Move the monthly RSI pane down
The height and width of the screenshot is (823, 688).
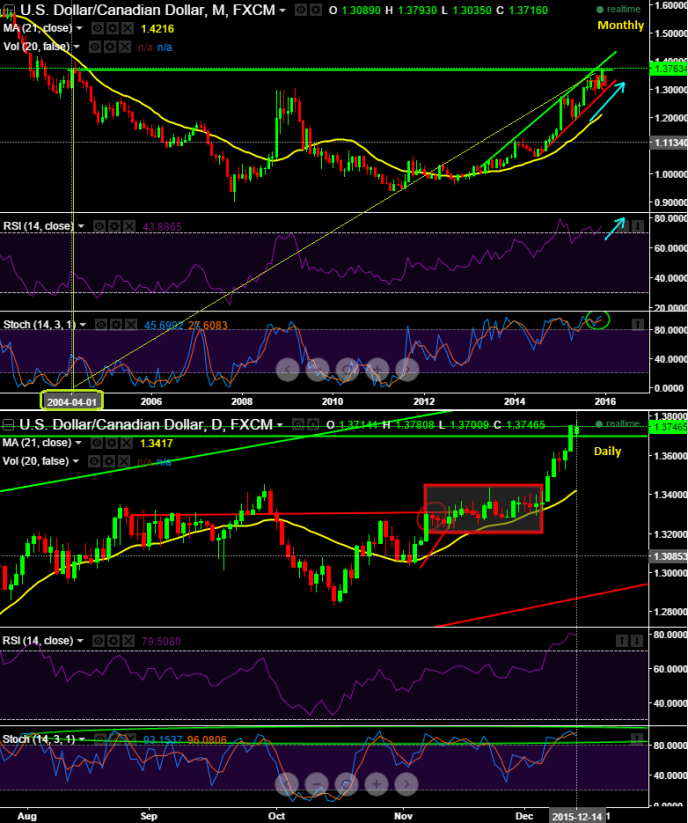tap(637, 226)
